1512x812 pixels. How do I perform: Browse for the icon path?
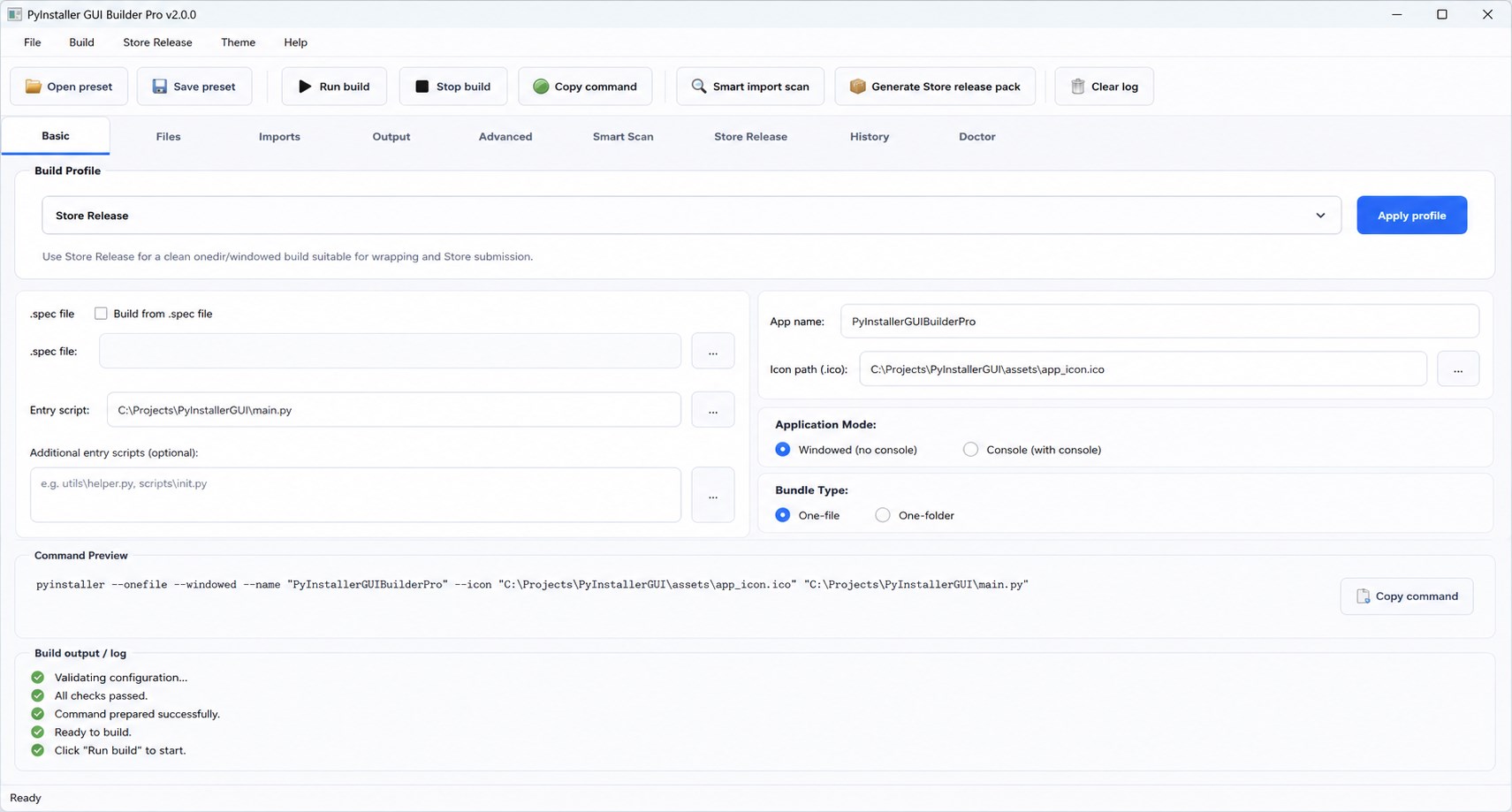(1458, 369)
